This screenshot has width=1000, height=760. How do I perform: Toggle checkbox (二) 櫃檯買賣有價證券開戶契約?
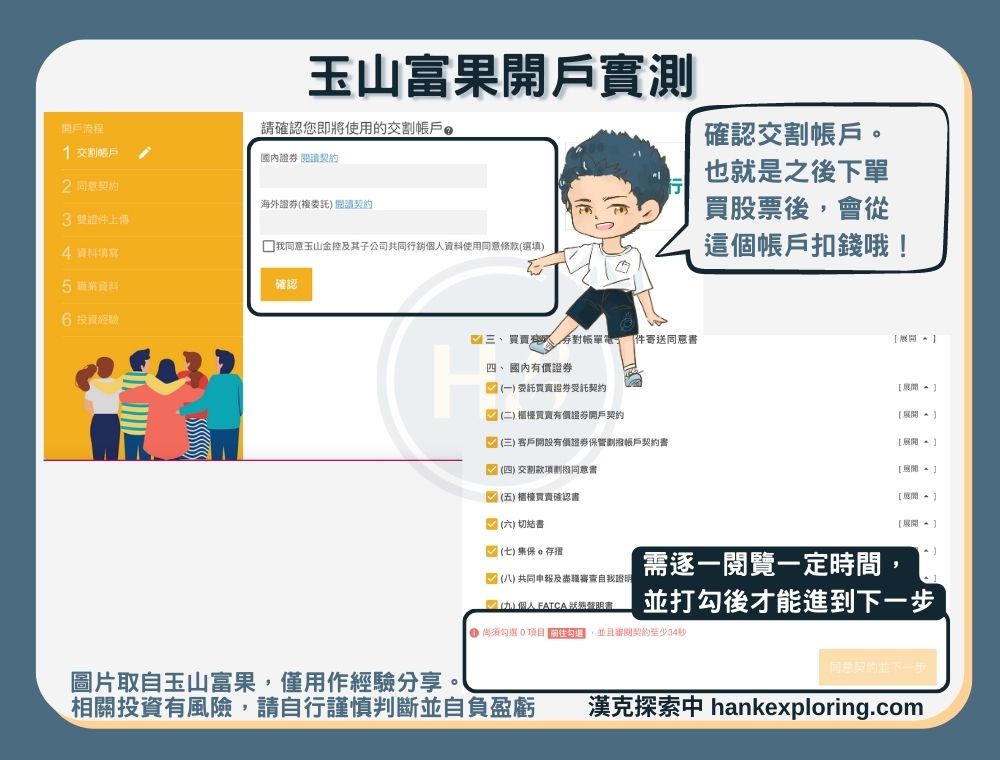(491, 415)
